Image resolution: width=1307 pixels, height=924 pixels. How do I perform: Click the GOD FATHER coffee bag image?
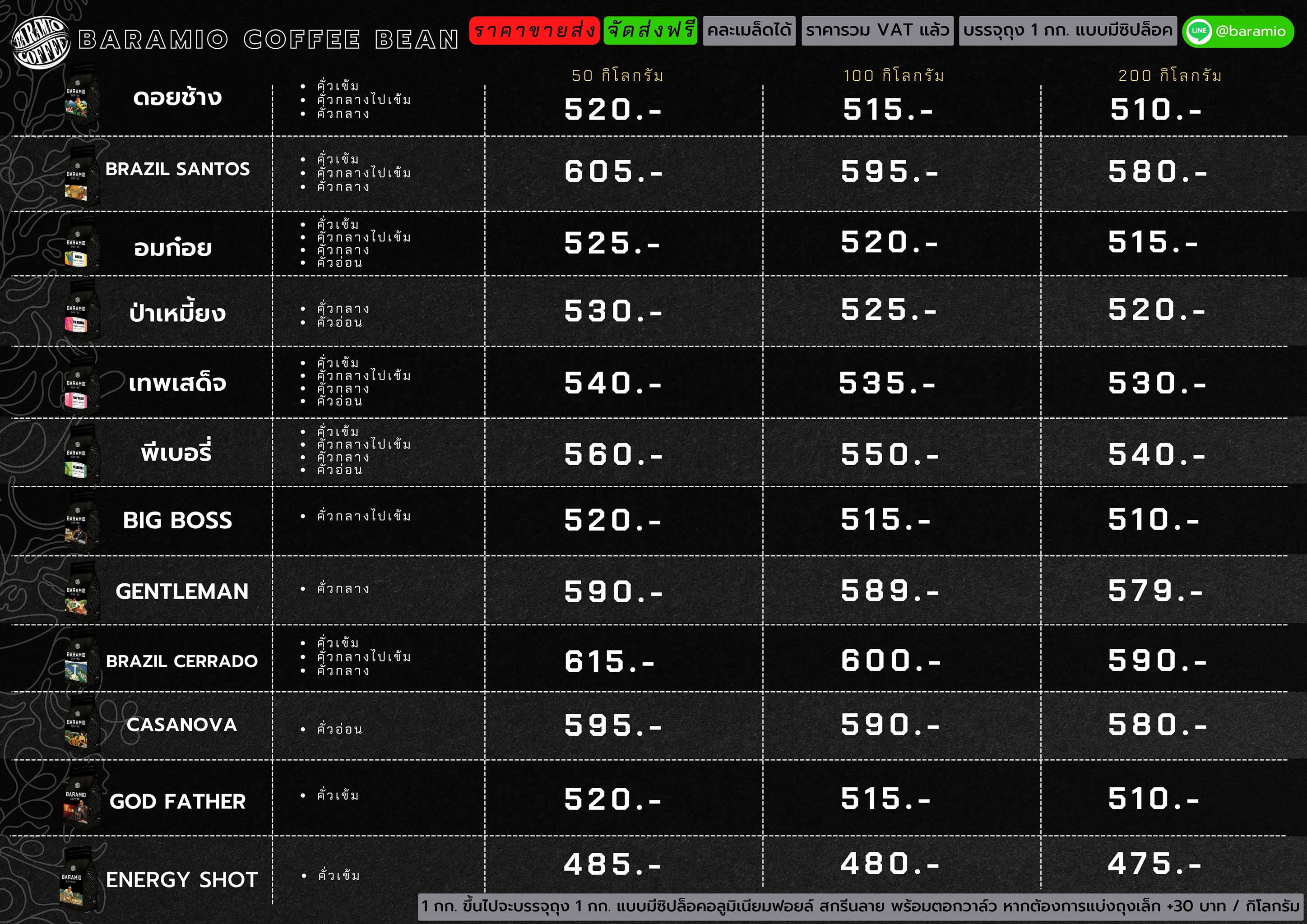(x=81, y=797)
